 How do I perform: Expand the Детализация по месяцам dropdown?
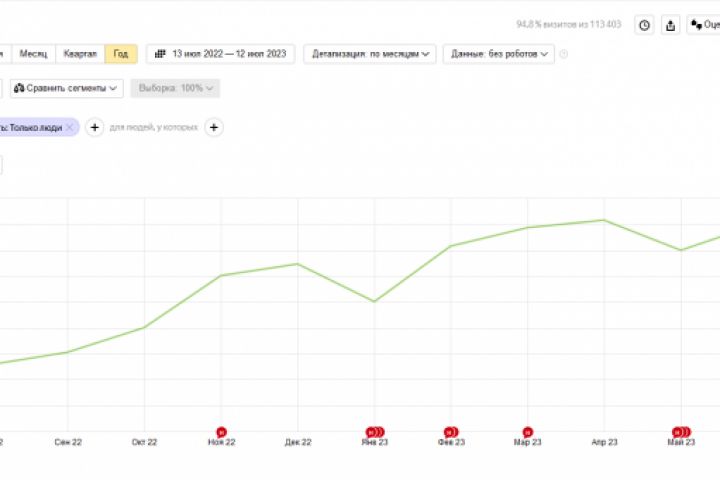click(x=370, y=54)
